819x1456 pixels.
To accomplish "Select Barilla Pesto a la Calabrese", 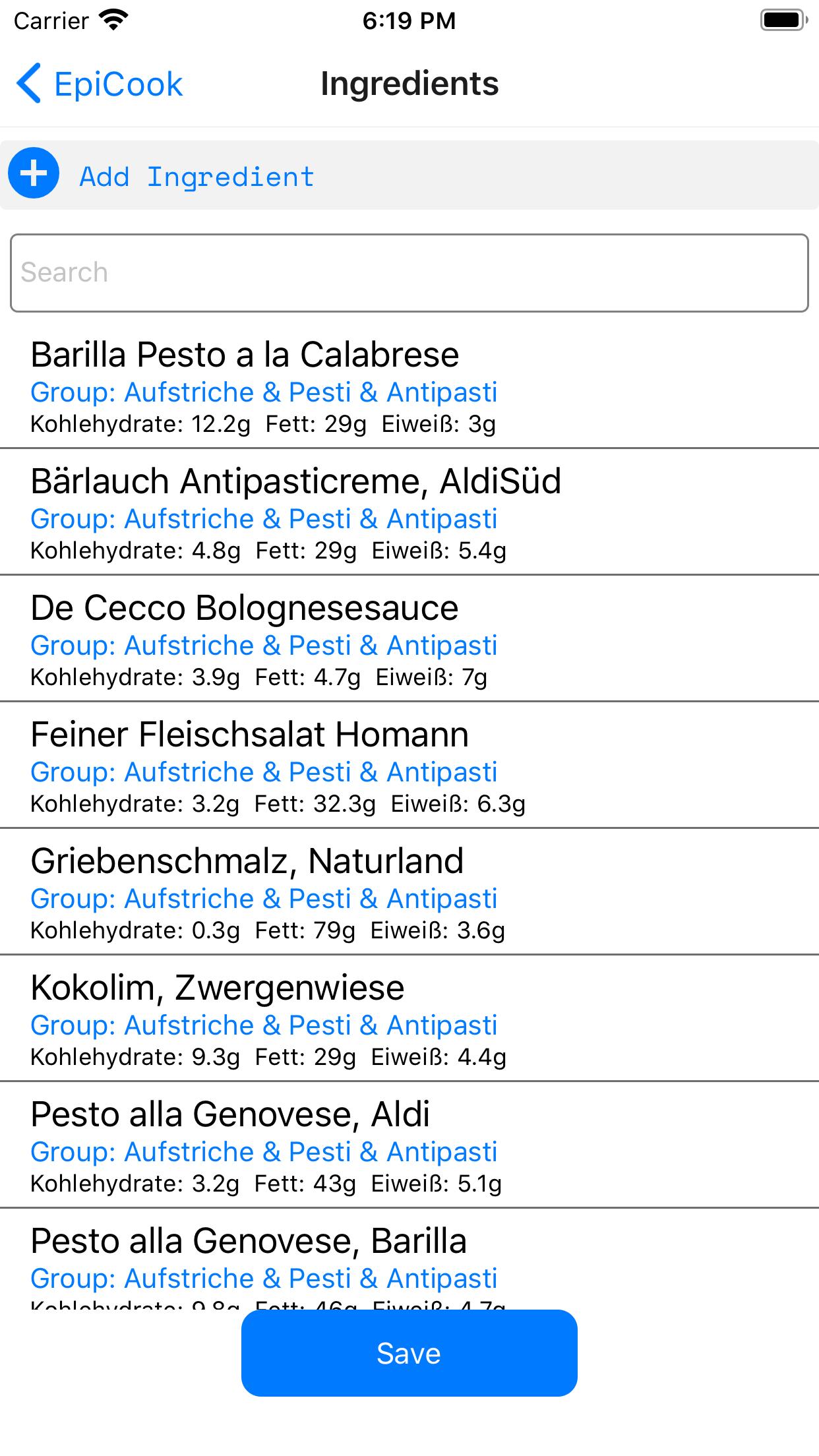I will tap(409, 386).
